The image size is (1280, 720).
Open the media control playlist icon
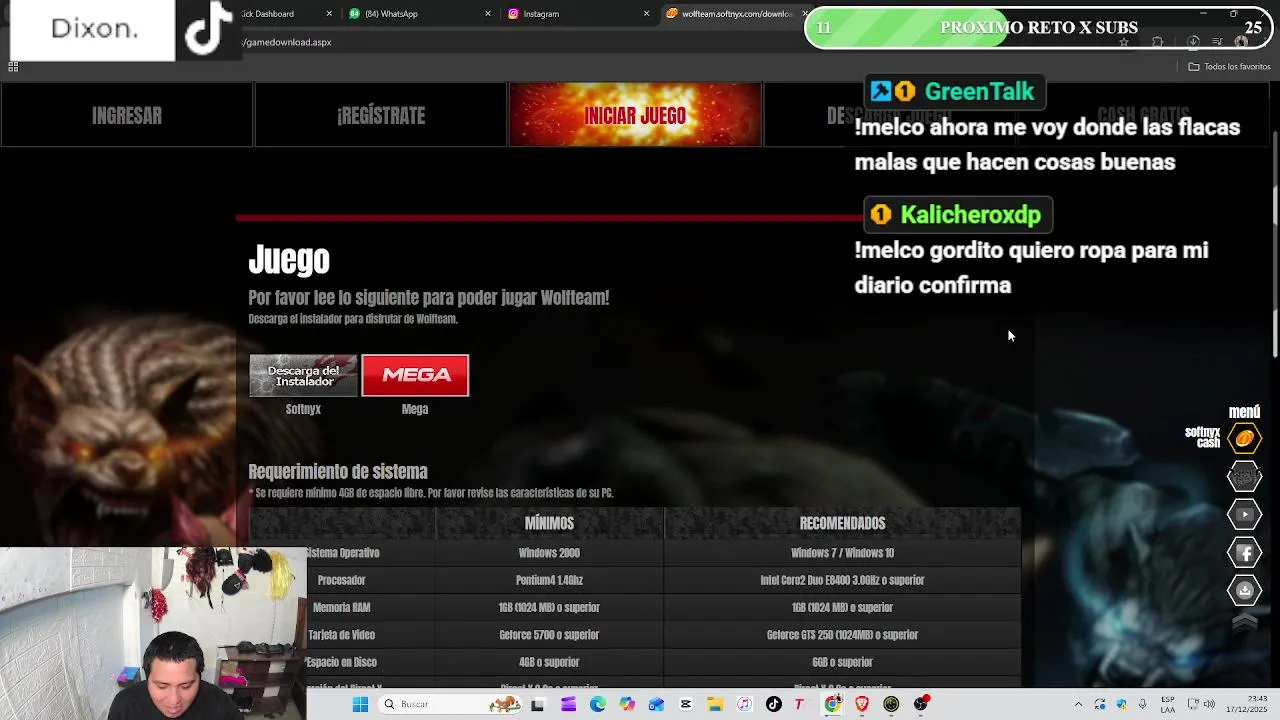point(1217,42)
